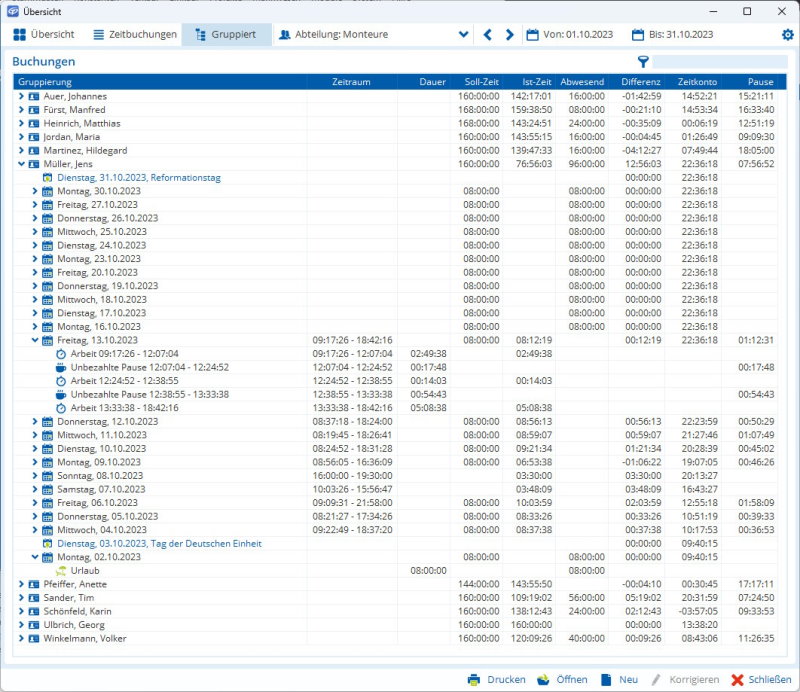This screenshot has height=692, width=800.
Task: Go to next month arrow
Action: (510, 35)
